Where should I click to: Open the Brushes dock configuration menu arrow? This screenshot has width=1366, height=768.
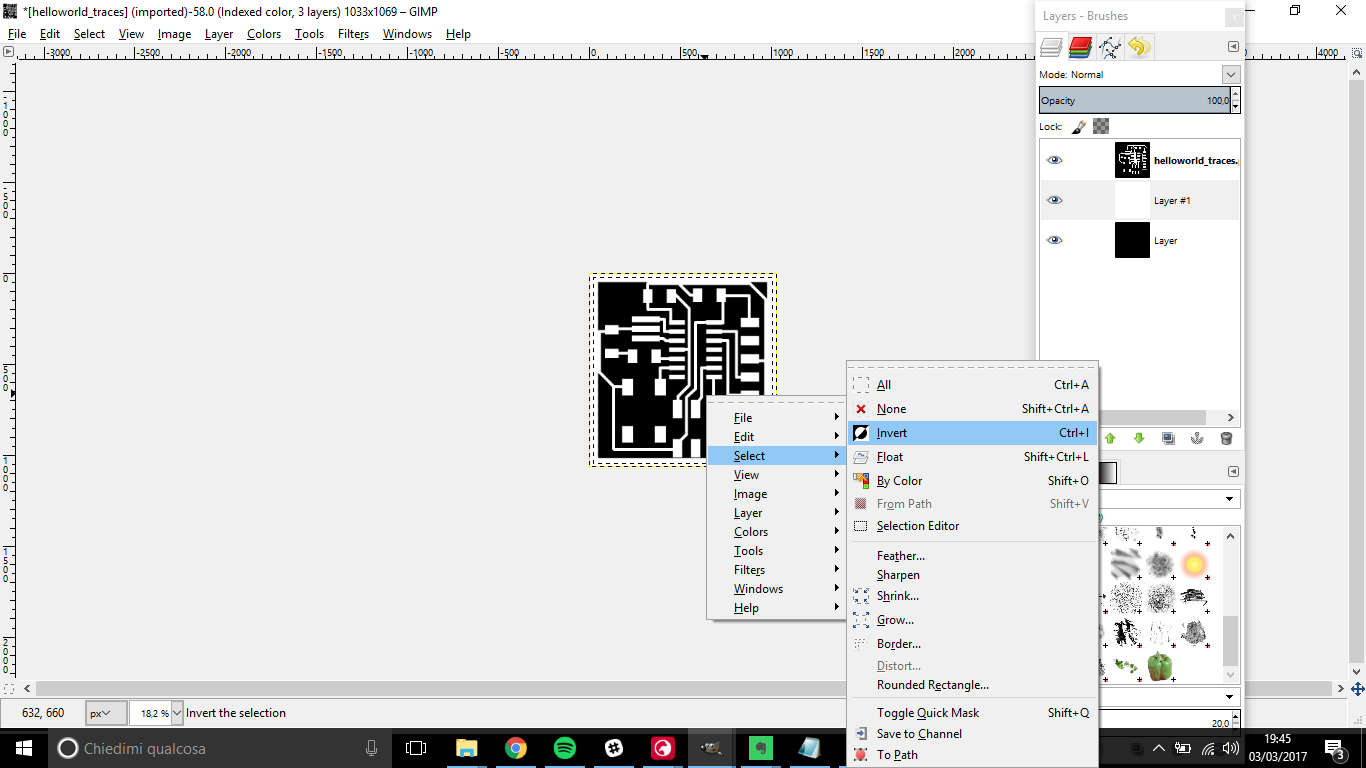(1233, 471)
